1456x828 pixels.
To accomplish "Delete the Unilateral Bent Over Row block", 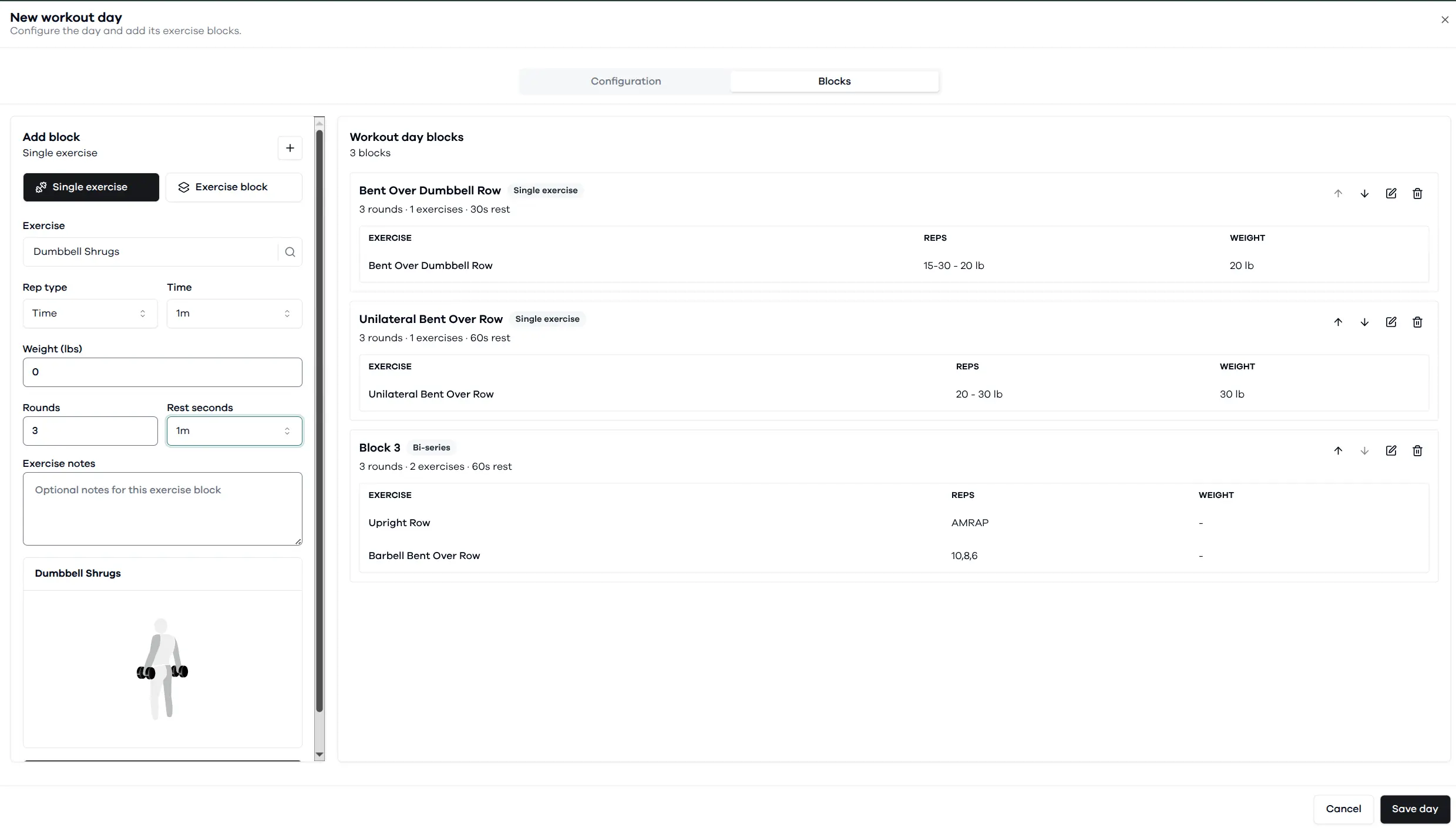I will coord(1417,322).
